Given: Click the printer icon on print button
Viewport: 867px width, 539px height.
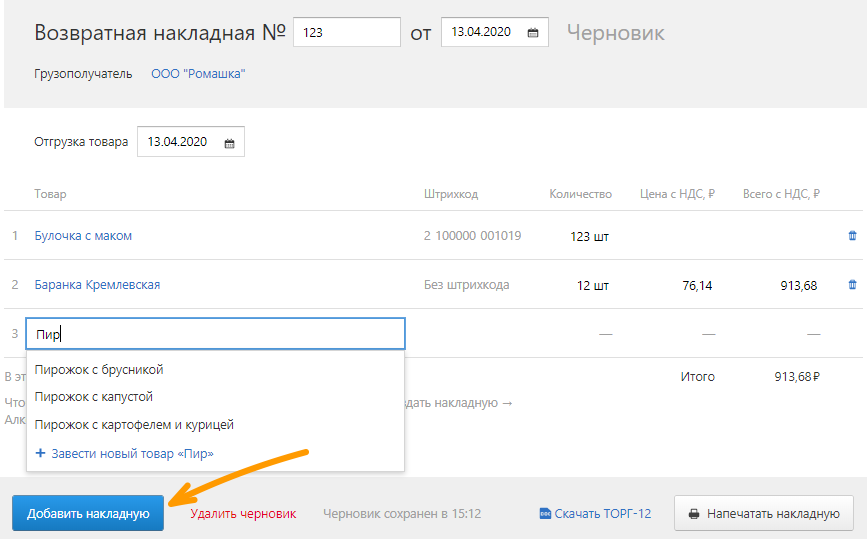Looking at the screenshot, I should 694,514.
